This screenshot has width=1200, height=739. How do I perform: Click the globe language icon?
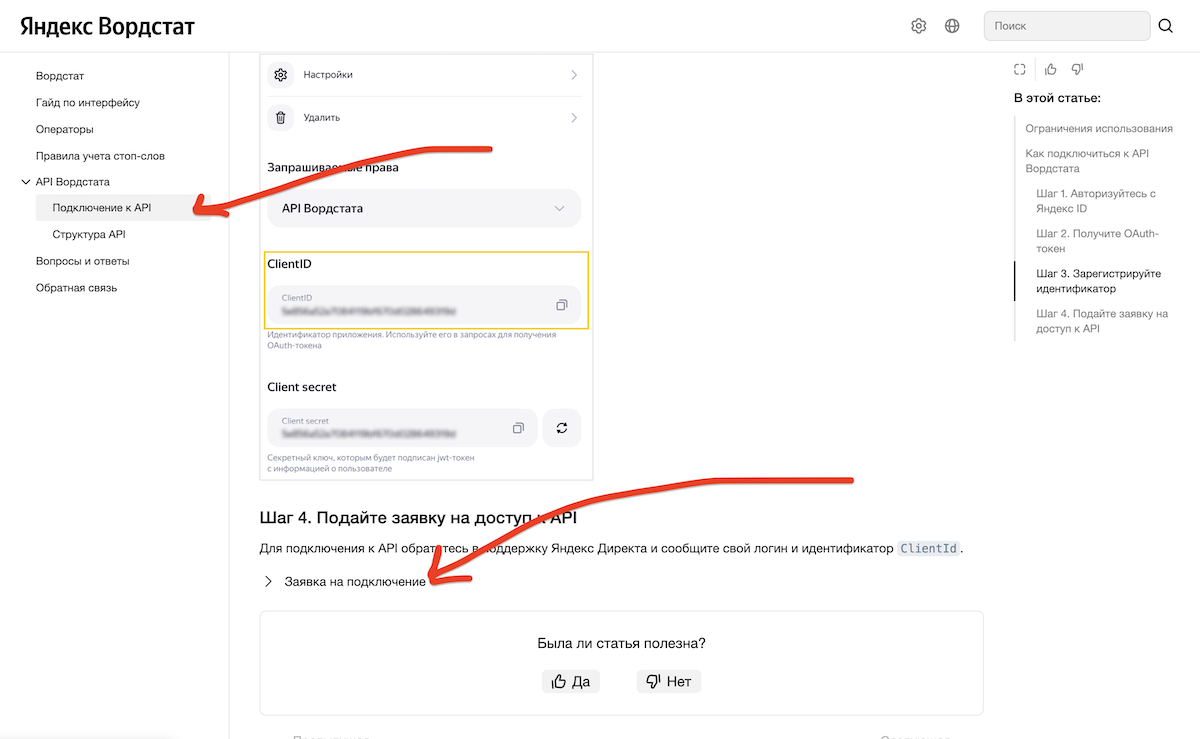tap(952, 26)
